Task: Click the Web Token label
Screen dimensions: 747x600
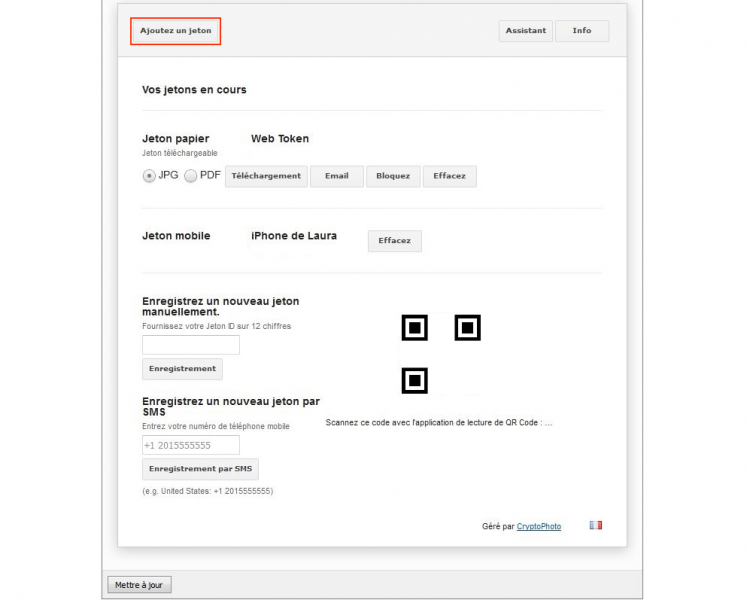Action: (x=280, y=139)
